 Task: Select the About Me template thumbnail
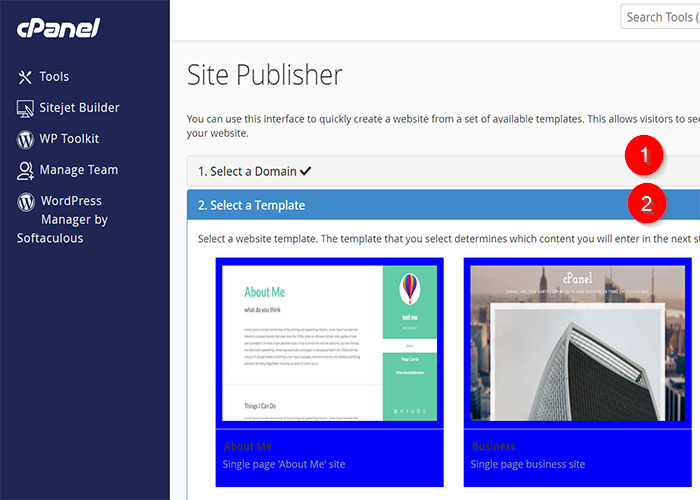pos(329,343)
